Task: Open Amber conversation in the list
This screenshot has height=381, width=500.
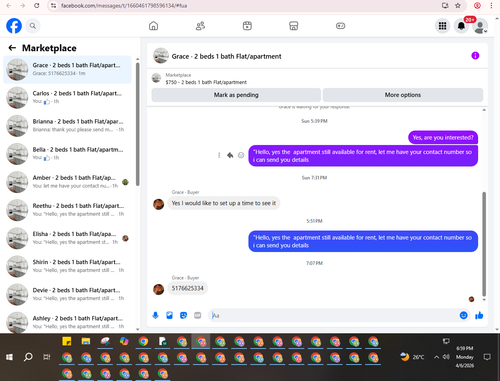Action: pyautogui.click(x=67, y=182)
